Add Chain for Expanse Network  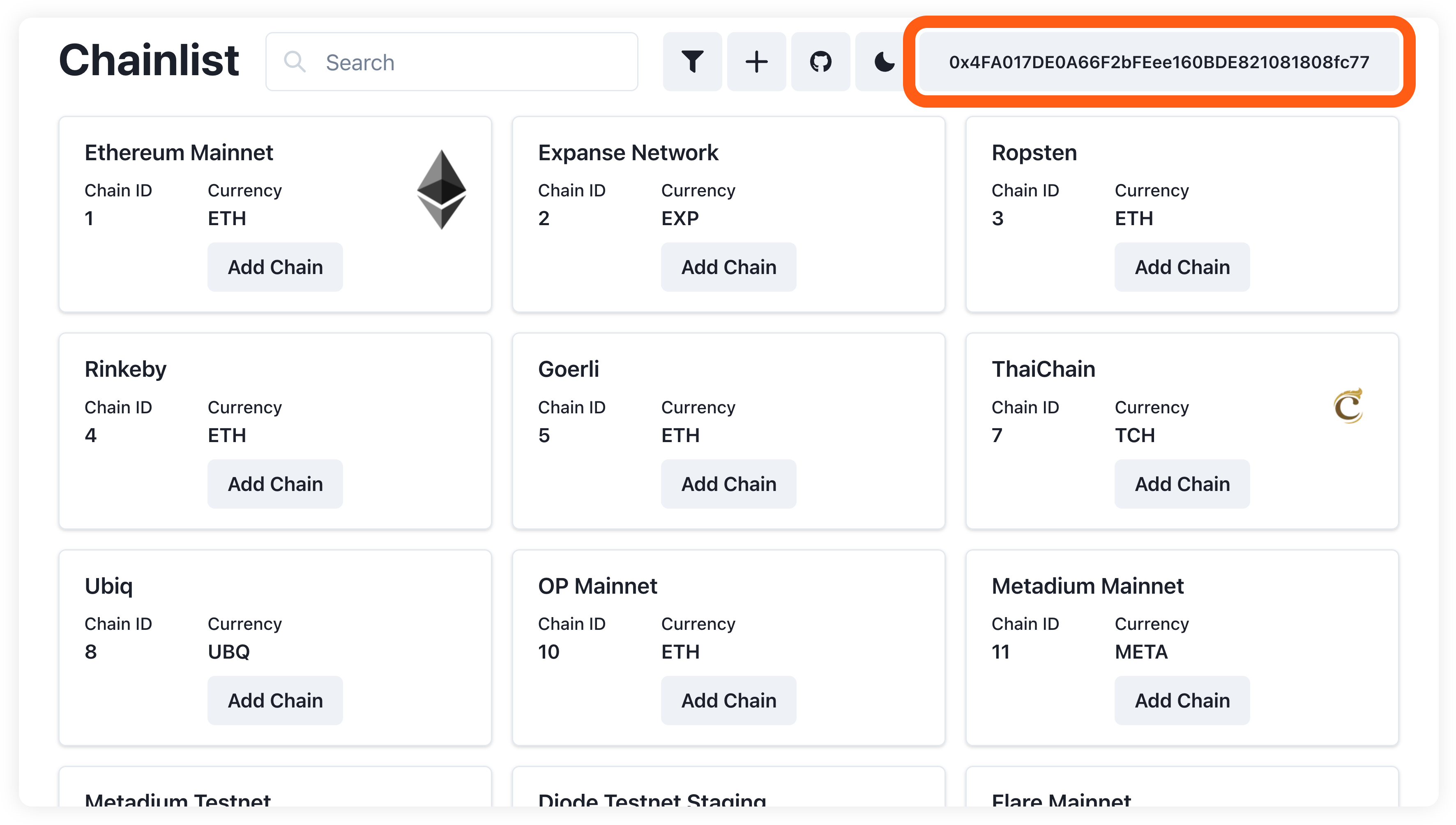[x=728, y=267]
